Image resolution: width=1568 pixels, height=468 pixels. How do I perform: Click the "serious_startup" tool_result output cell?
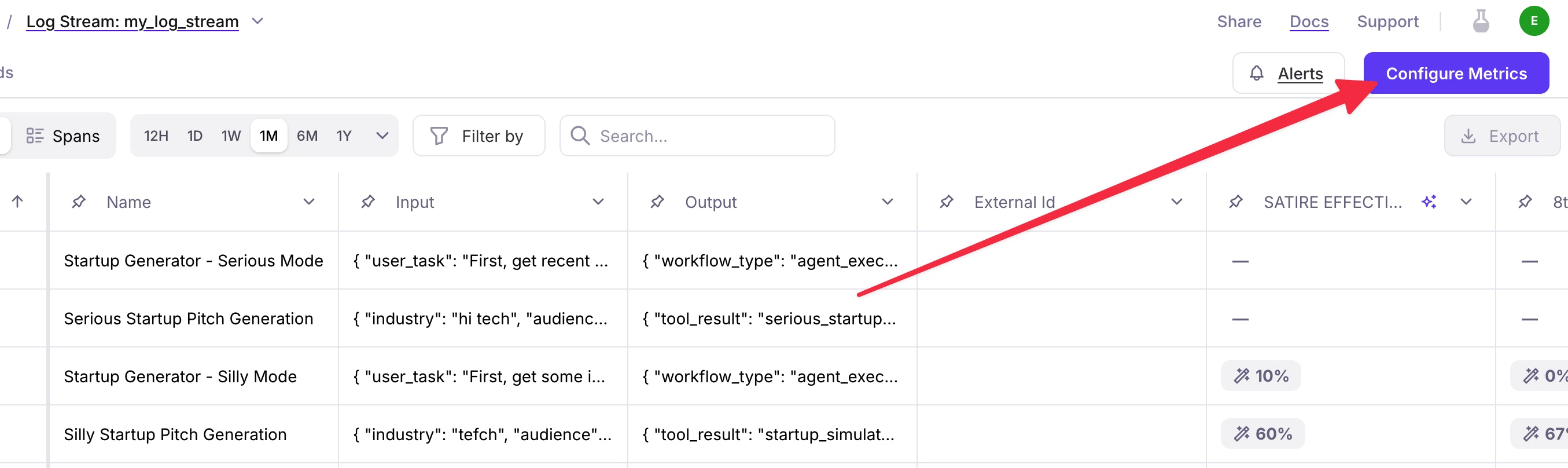click(772, 319)
